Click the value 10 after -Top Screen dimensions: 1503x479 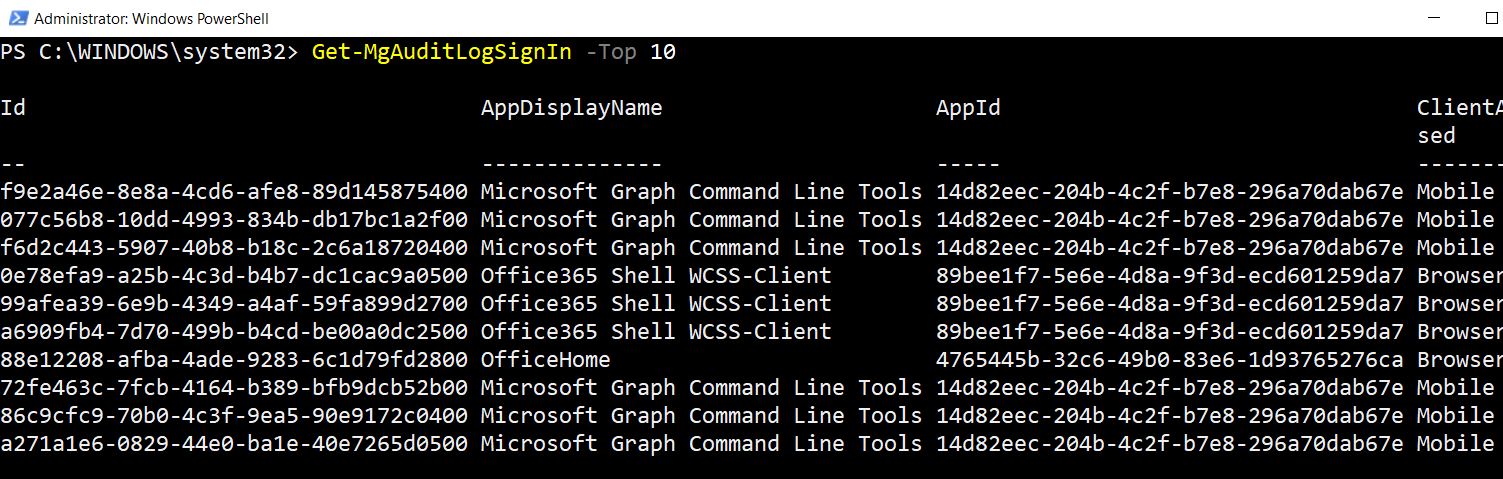point(663,52)
